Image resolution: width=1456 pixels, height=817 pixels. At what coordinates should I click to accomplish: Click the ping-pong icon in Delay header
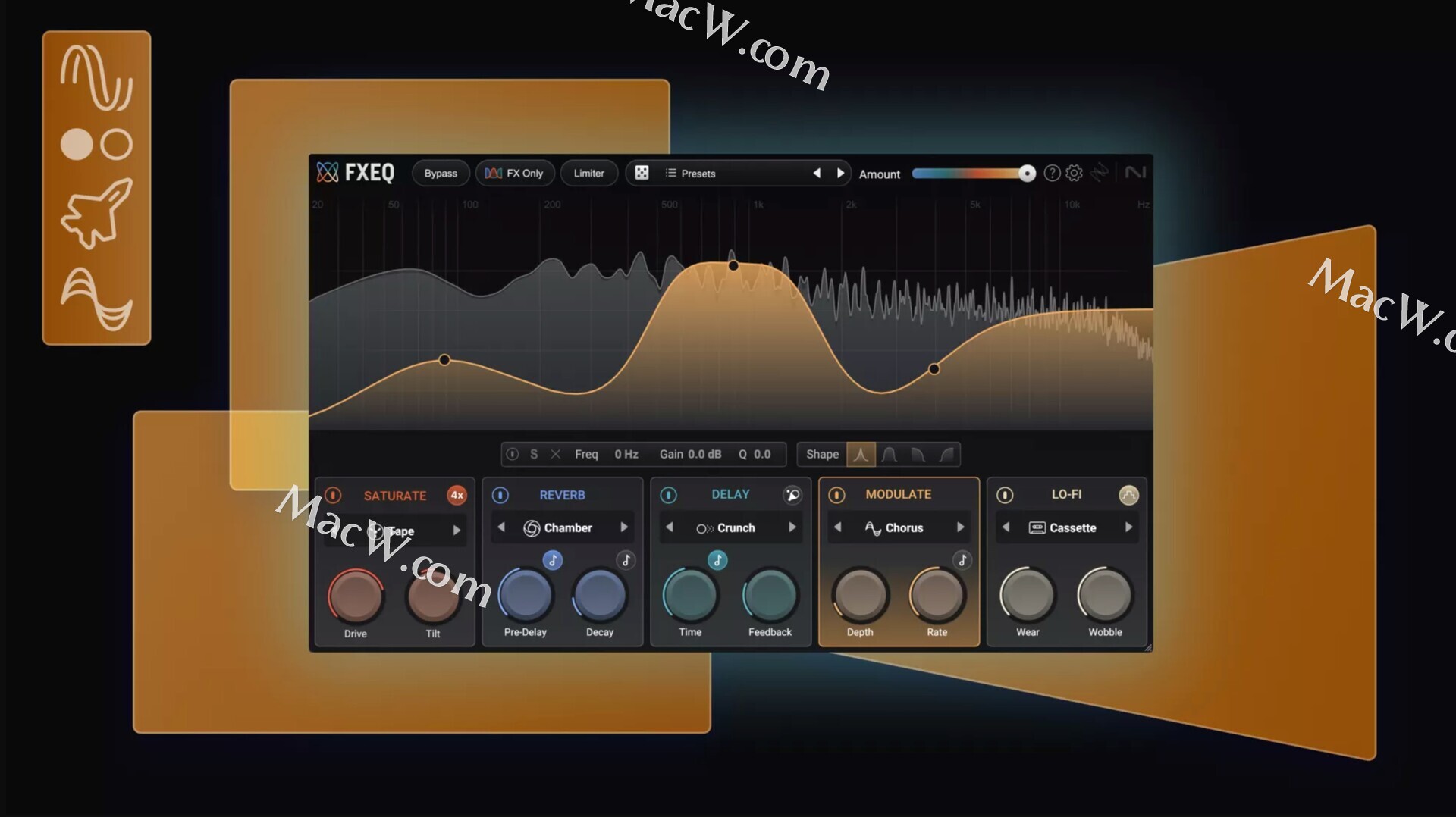pos(792,495)
